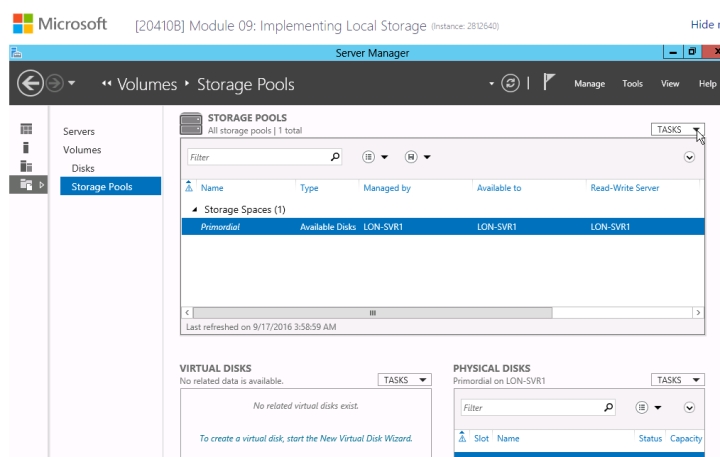Open the Manage menu
The height and width of the screenshot is (457, 720).
pos(589,84)
